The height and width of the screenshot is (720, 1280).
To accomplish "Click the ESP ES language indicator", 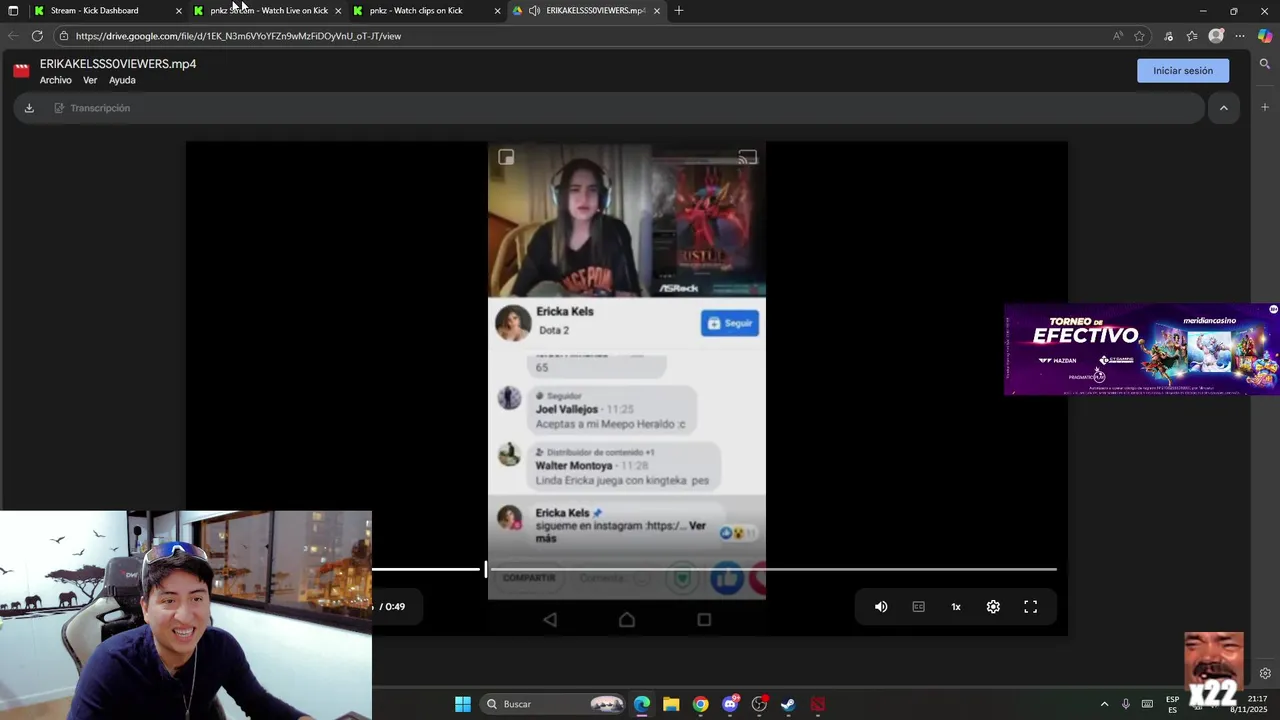I will [x=1172, y=704].
